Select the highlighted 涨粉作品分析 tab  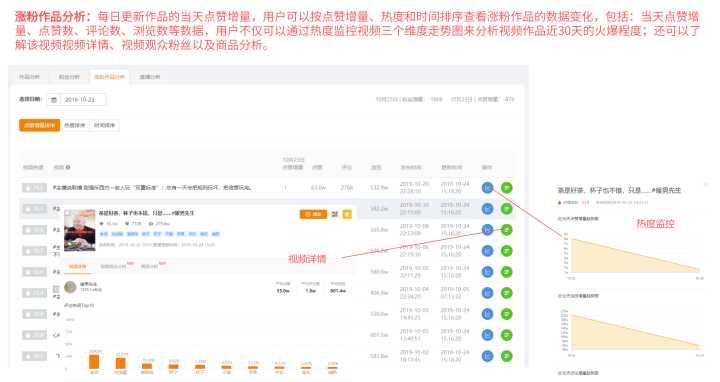[x=109, y=77]
